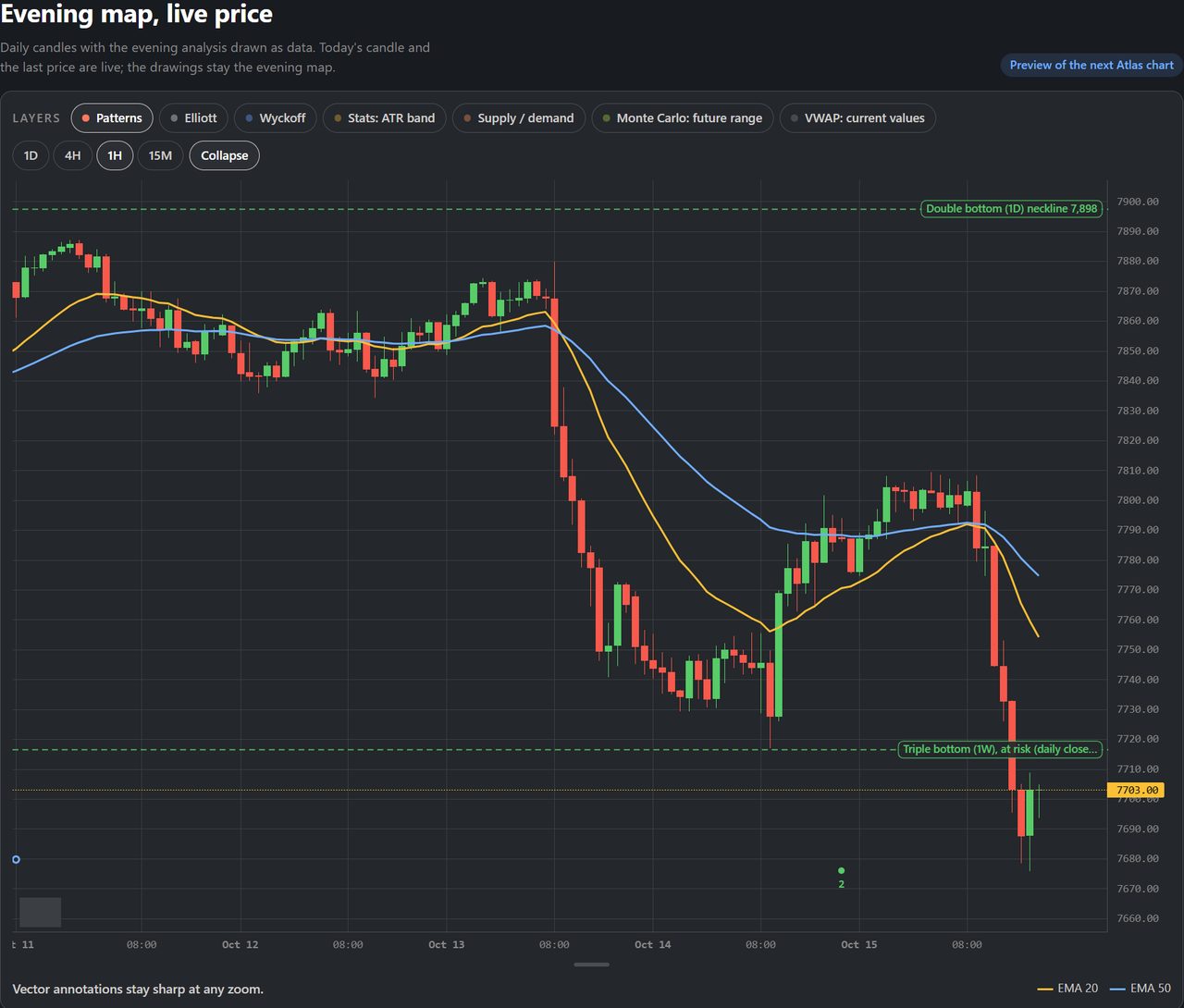Enable the Wyckoff layer
The height and width of the screenshot is (1008, 1184).
276,118
